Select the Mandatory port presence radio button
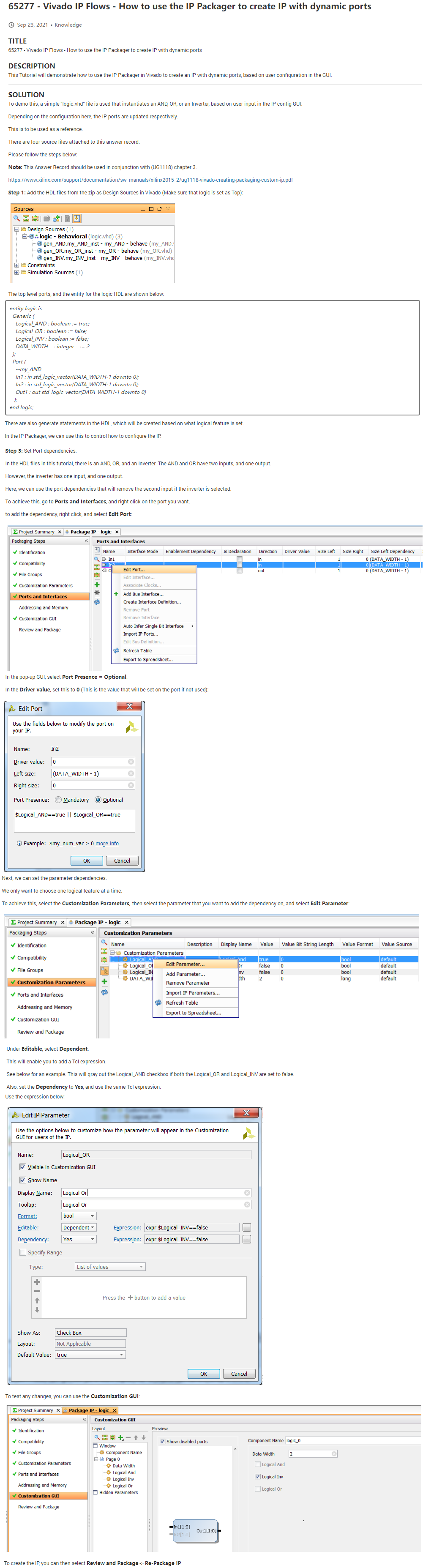423x1568 pixels. 58,800
